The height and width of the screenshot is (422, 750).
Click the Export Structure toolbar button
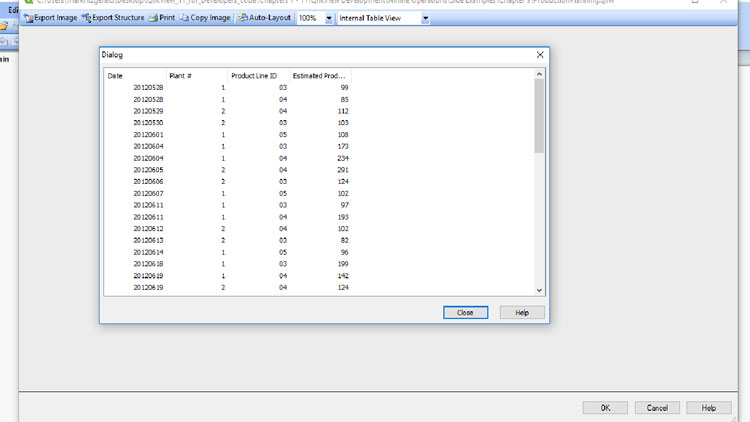click(x=113, y=18)
